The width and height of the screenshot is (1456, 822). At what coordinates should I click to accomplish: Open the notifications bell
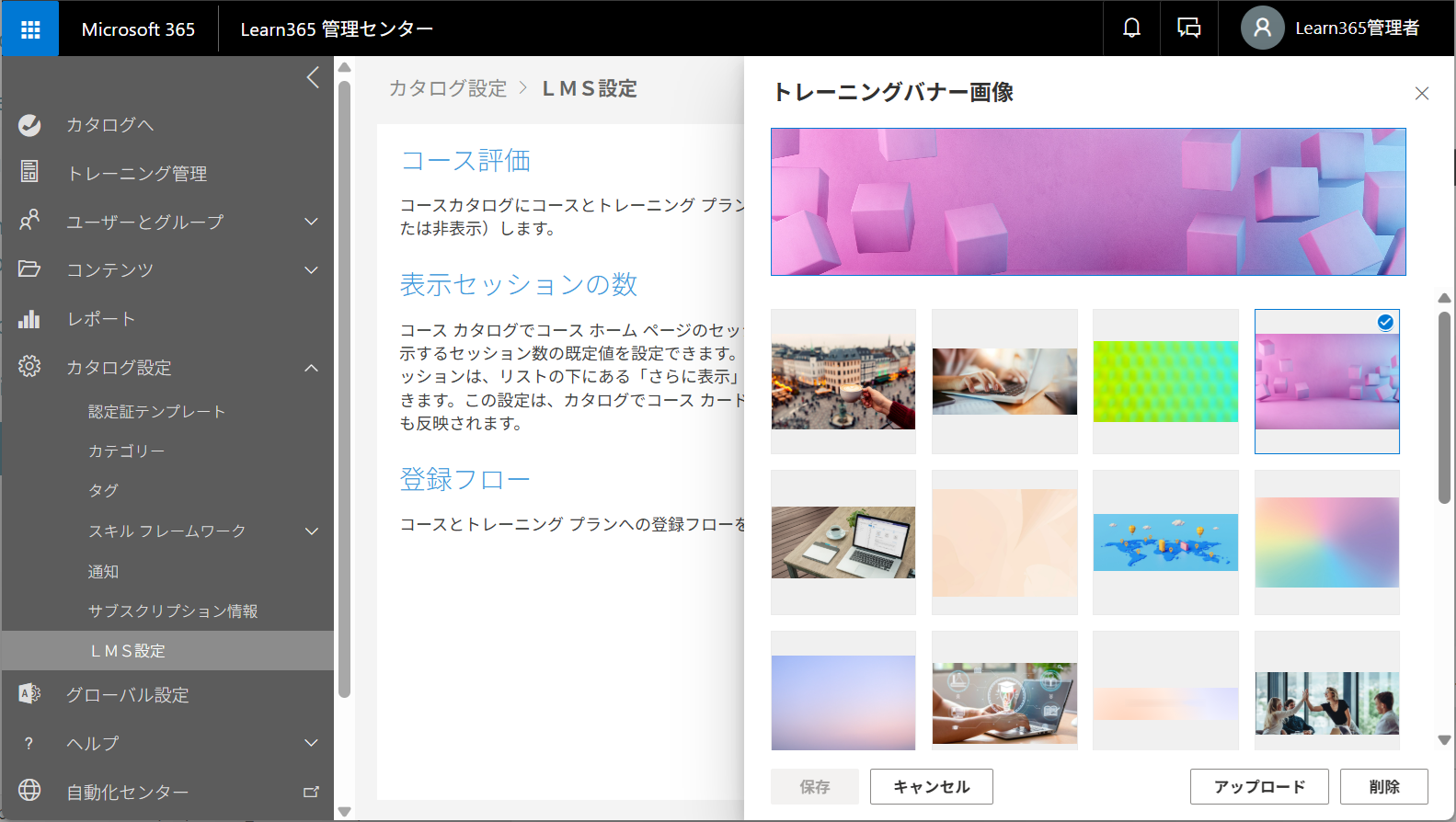pos(1132,29)
